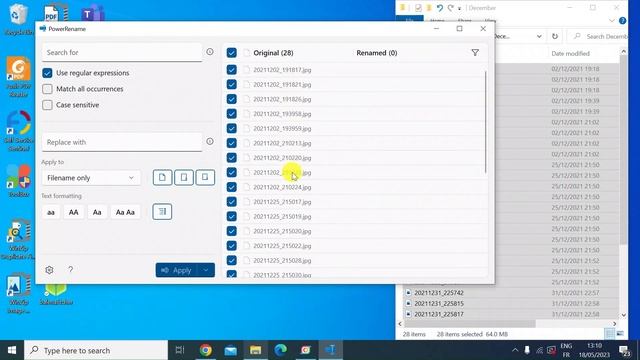
Task: Expand the Apply button dropdown arrow
Action: coord(206,270)
